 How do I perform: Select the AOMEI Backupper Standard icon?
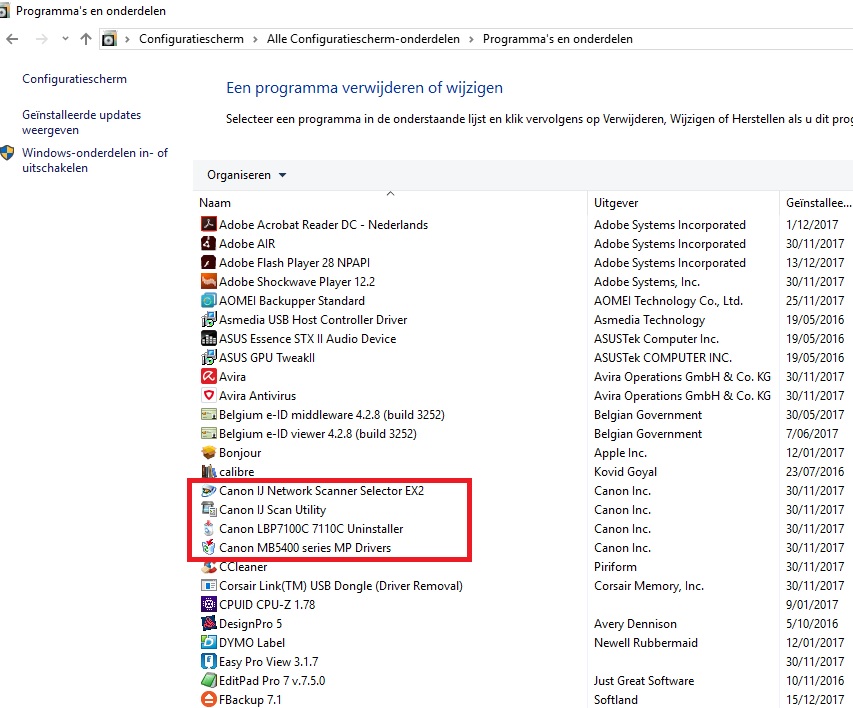click(208, 300)
